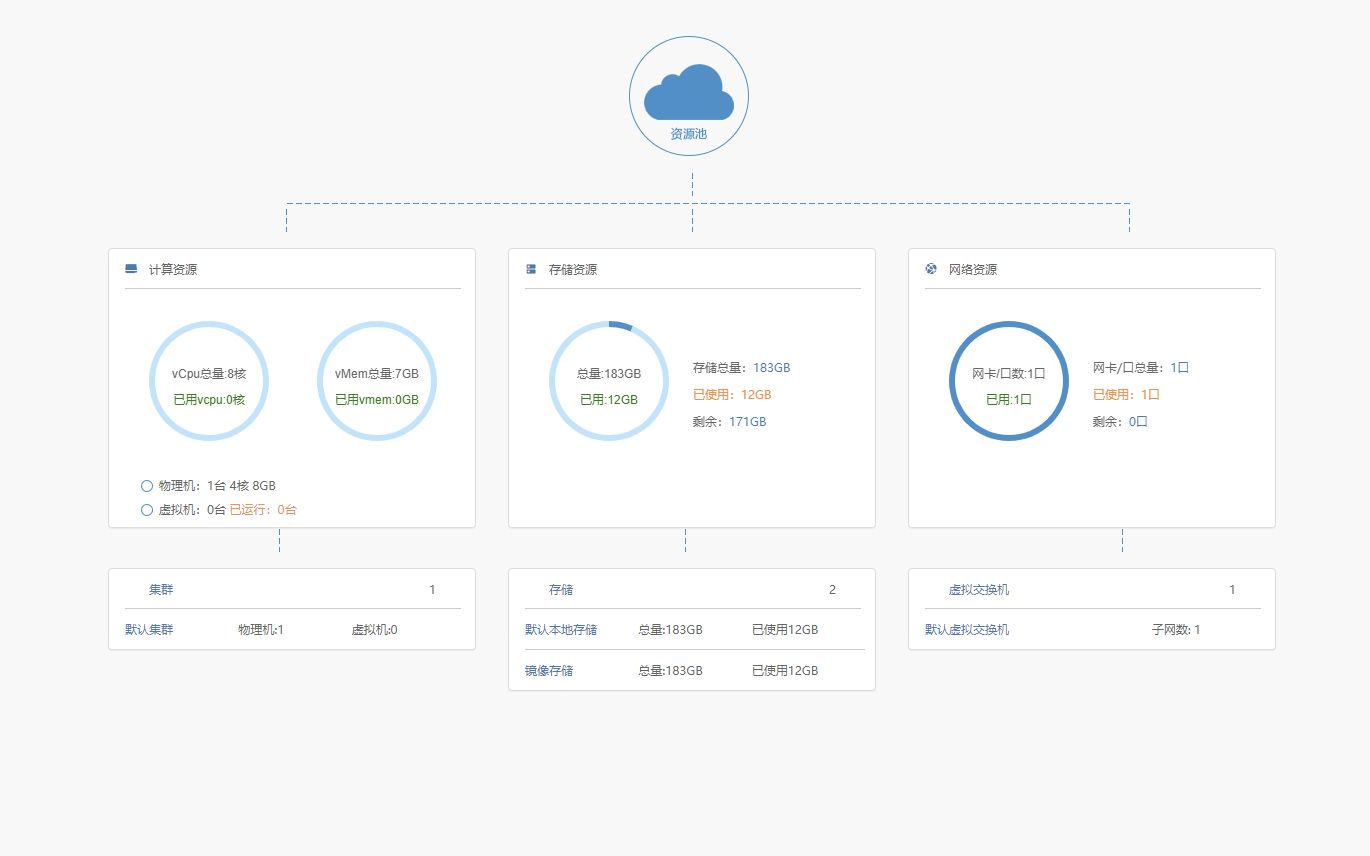Open the 镜像存储 link
The height and width of the screenshot is (856, 1370).
549,671
